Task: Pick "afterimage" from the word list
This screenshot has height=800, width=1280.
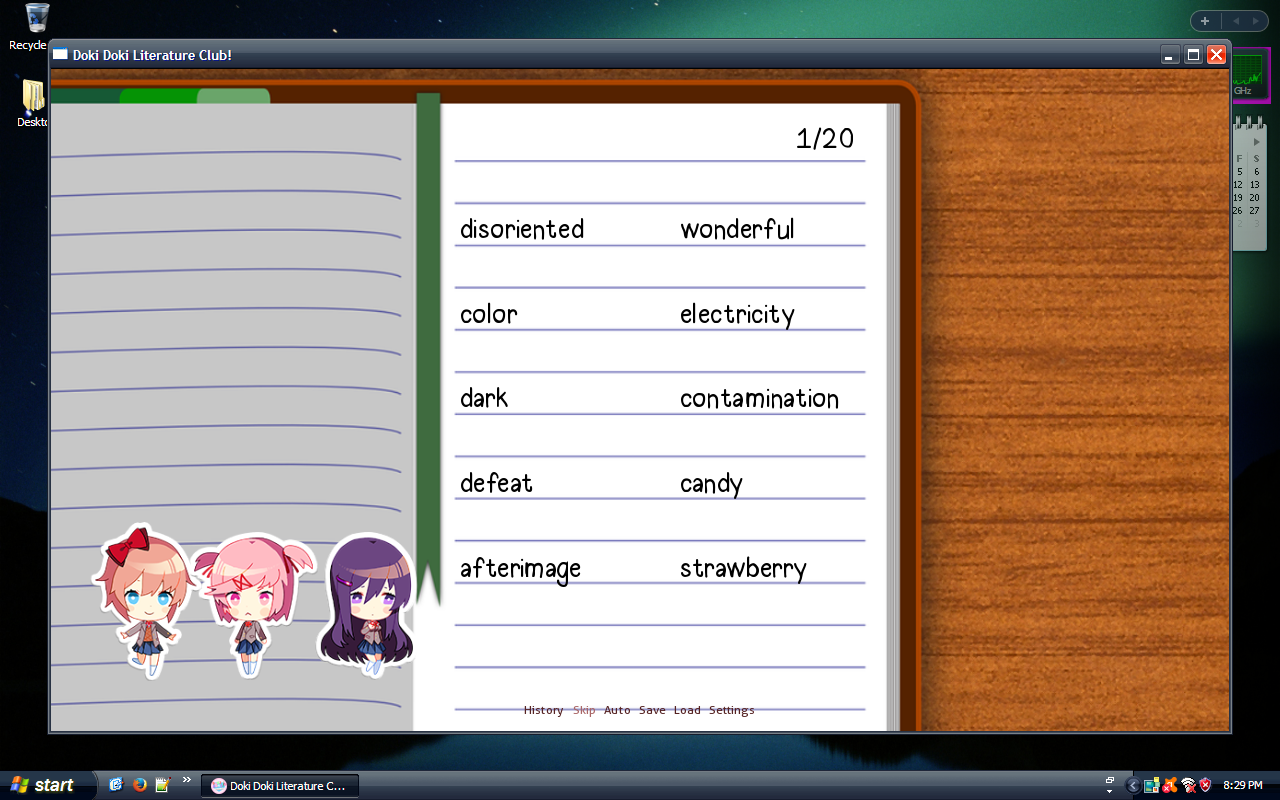Action: click(520, 568)
